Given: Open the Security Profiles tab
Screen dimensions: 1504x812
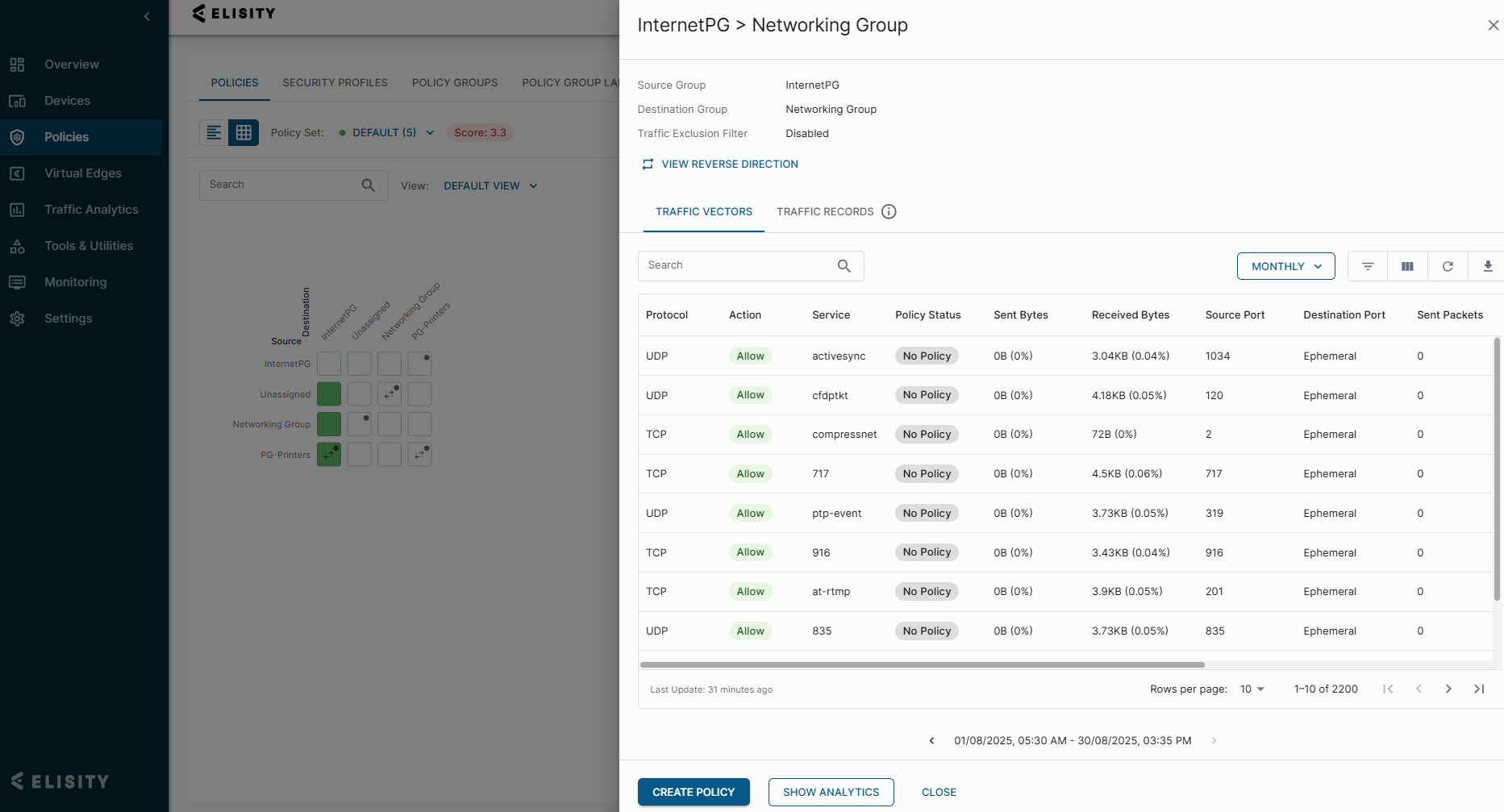Looking at the screenshot, I should pos(335,82).
